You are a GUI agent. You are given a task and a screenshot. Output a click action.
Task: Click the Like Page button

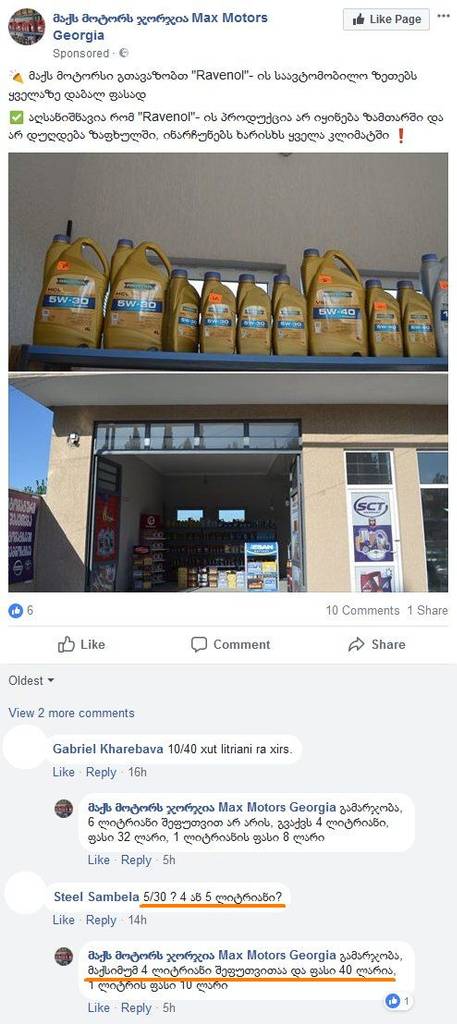point(386,20)
